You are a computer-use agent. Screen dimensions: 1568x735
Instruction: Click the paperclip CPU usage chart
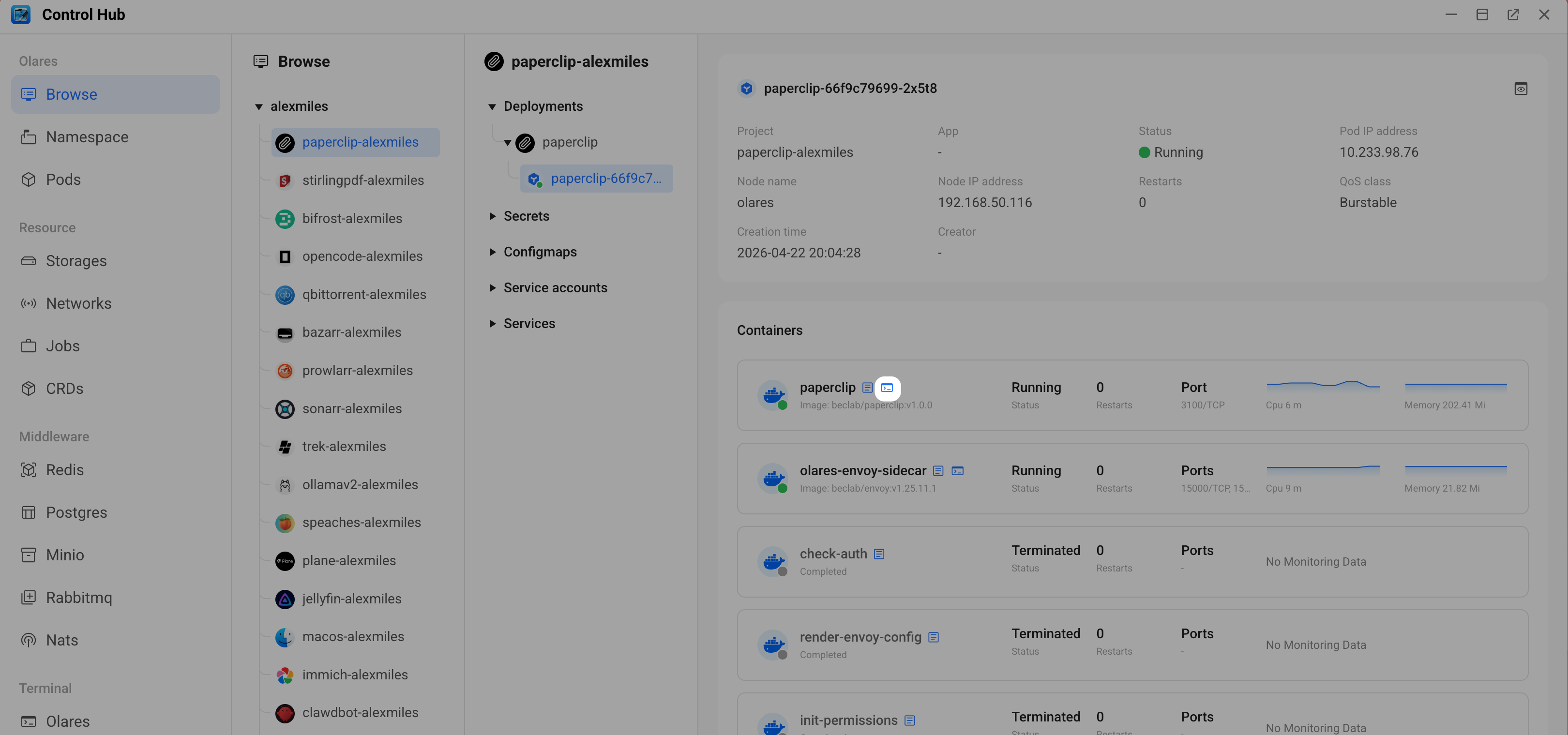tap(1323, 386)
